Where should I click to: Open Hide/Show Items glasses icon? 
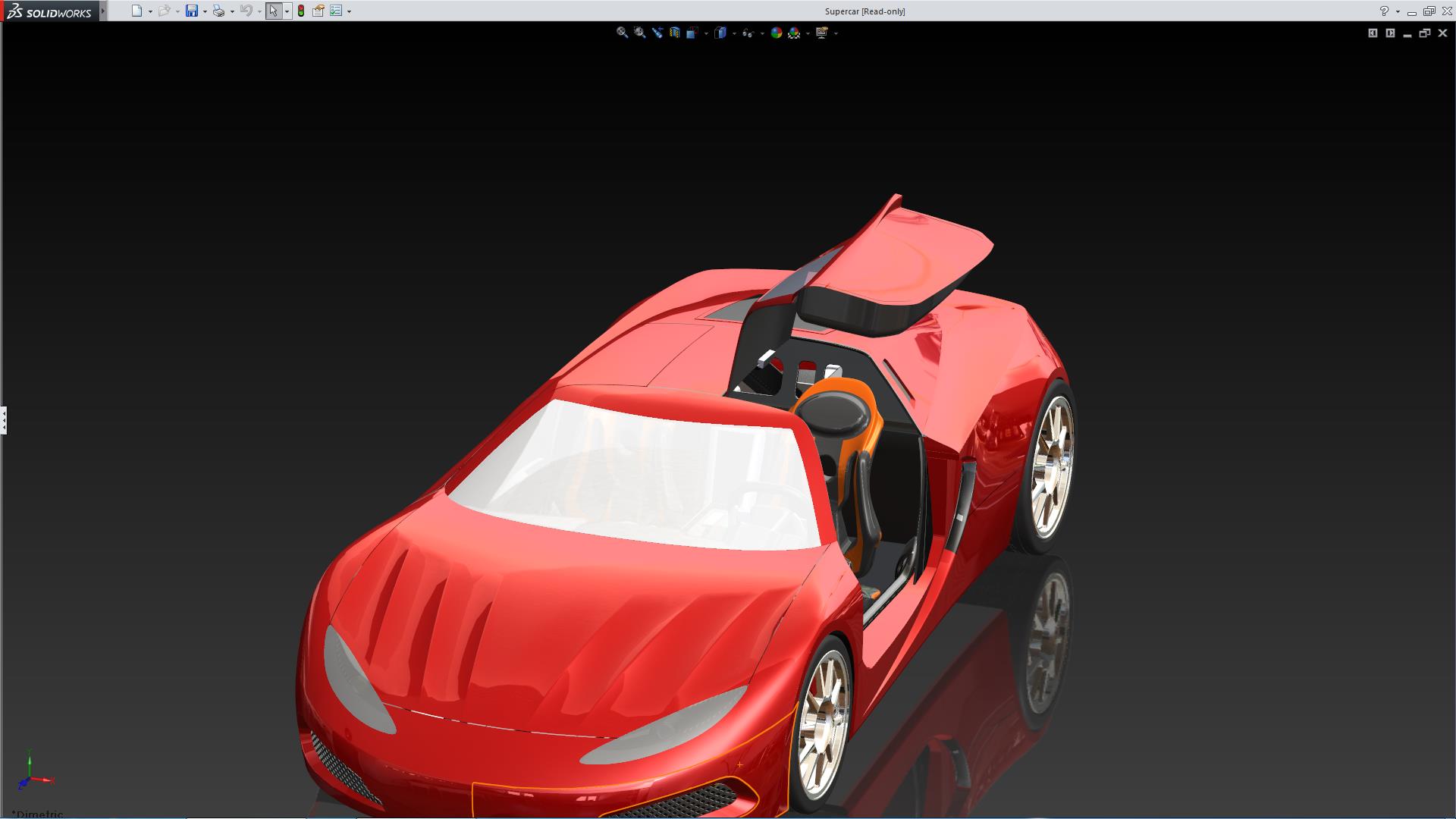pos(748,33)
